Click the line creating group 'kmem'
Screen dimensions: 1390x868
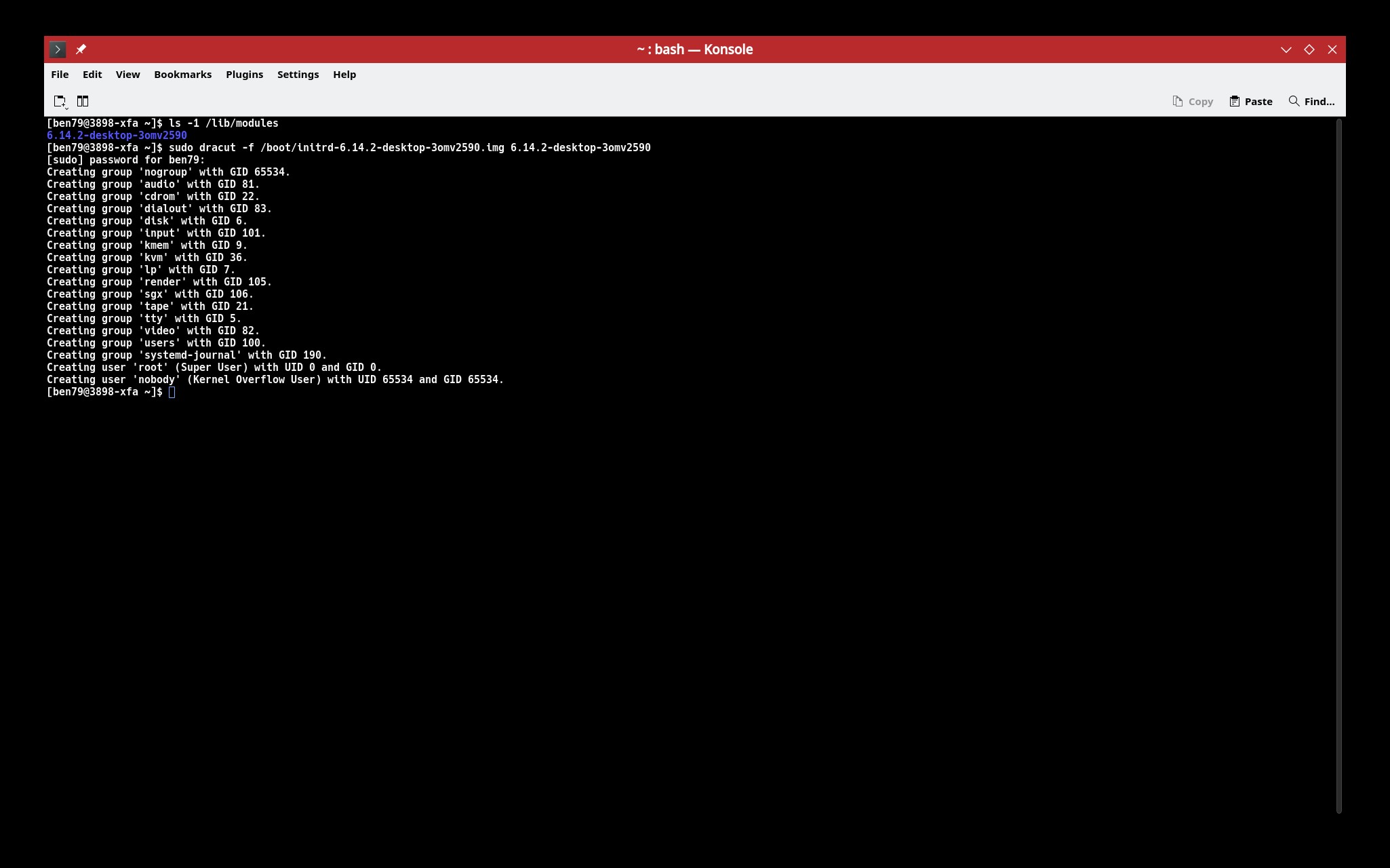(x=147, y=245)
